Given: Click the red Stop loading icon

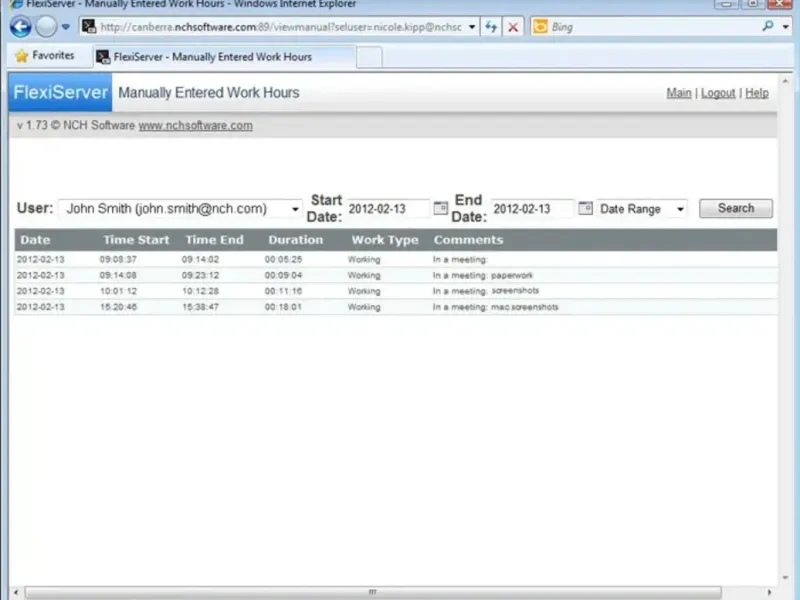Looking at the screenshot, I should (x=513, y=27).
